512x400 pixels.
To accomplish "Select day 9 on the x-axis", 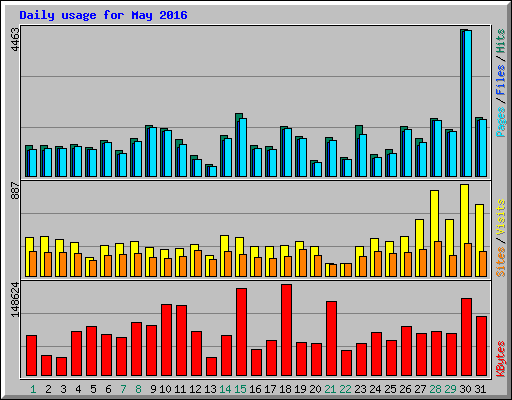I will tap(153, 389).
